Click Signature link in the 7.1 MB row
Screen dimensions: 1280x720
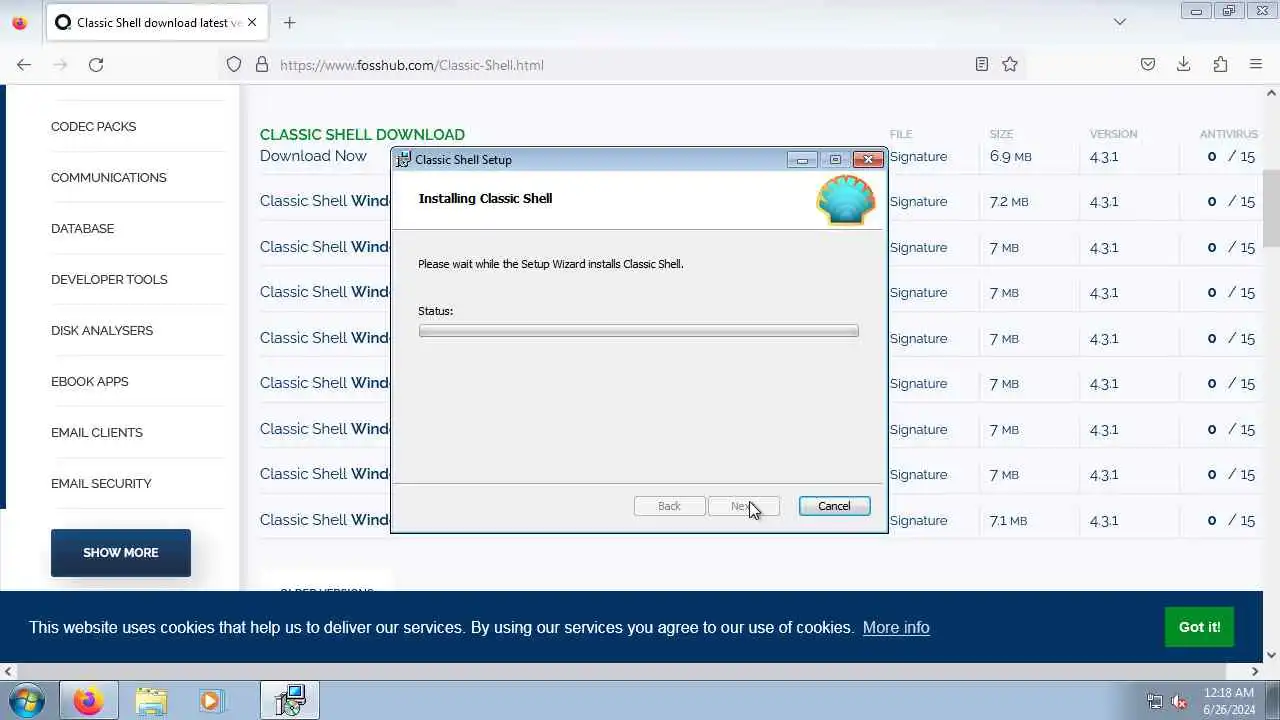918,521
